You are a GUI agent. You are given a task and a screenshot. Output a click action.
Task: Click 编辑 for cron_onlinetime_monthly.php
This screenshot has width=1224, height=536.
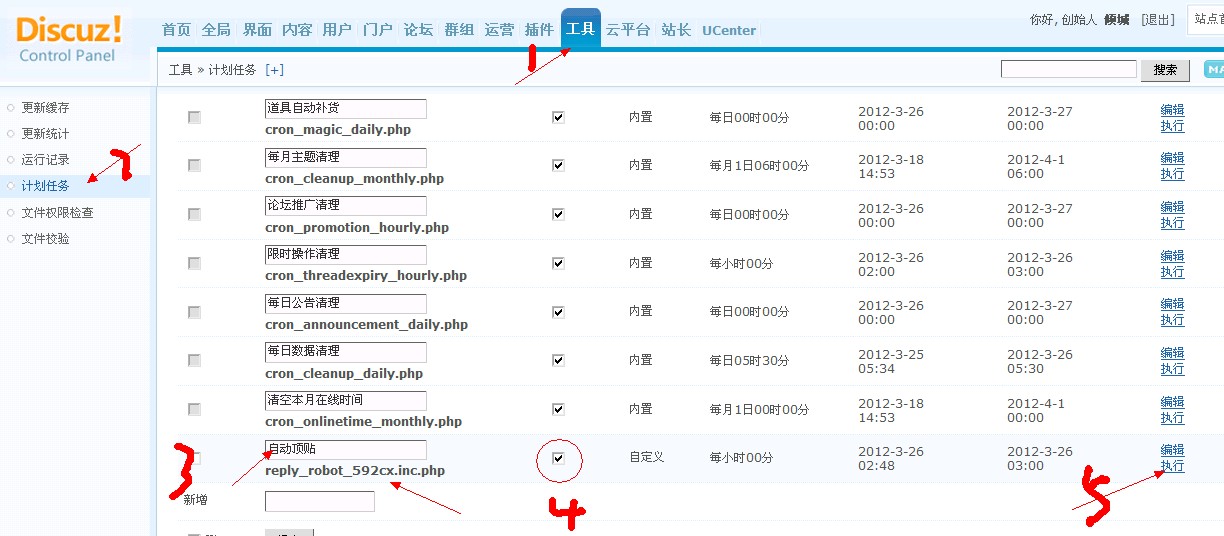click(1172, 402)
